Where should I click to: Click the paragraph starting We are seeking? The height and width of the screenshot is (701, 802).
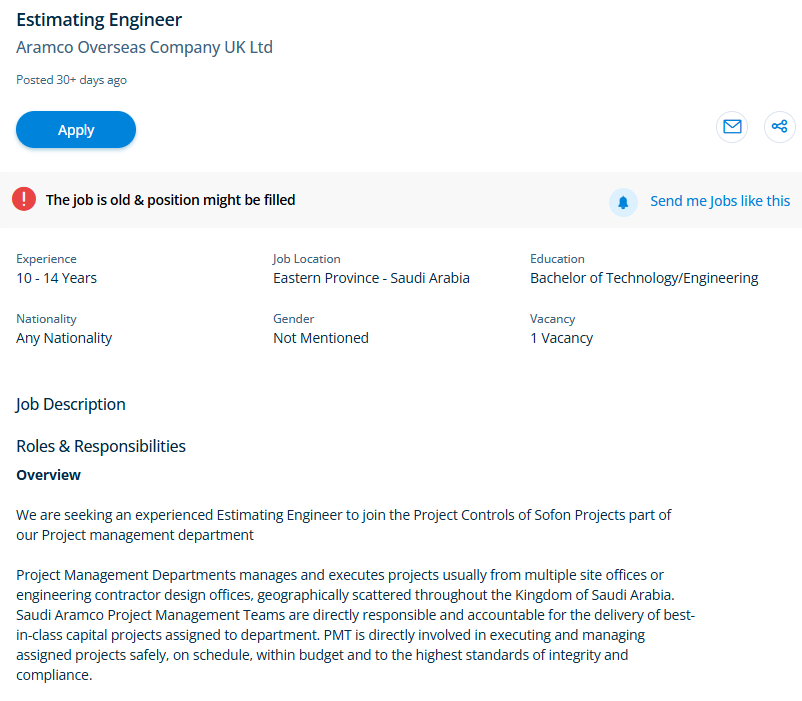(343, 525)
